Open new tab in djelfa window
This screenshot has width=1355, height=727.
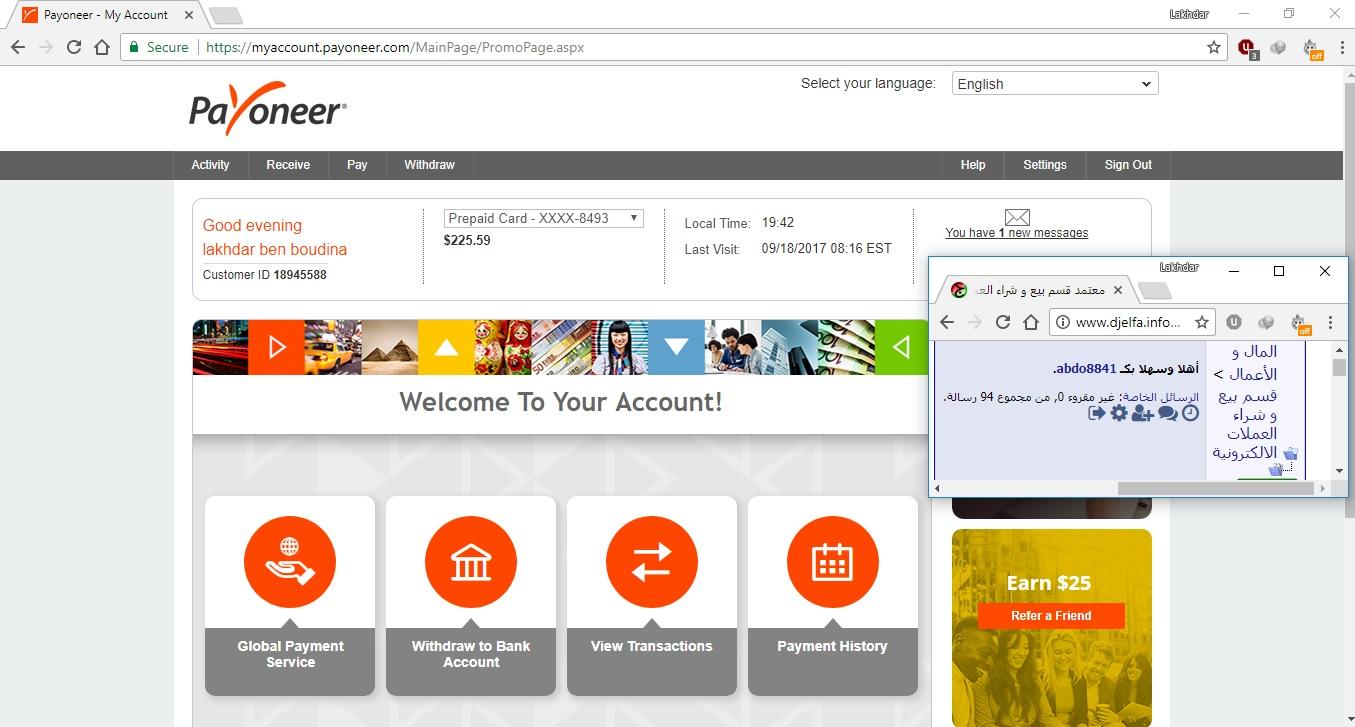point(1155,291)
